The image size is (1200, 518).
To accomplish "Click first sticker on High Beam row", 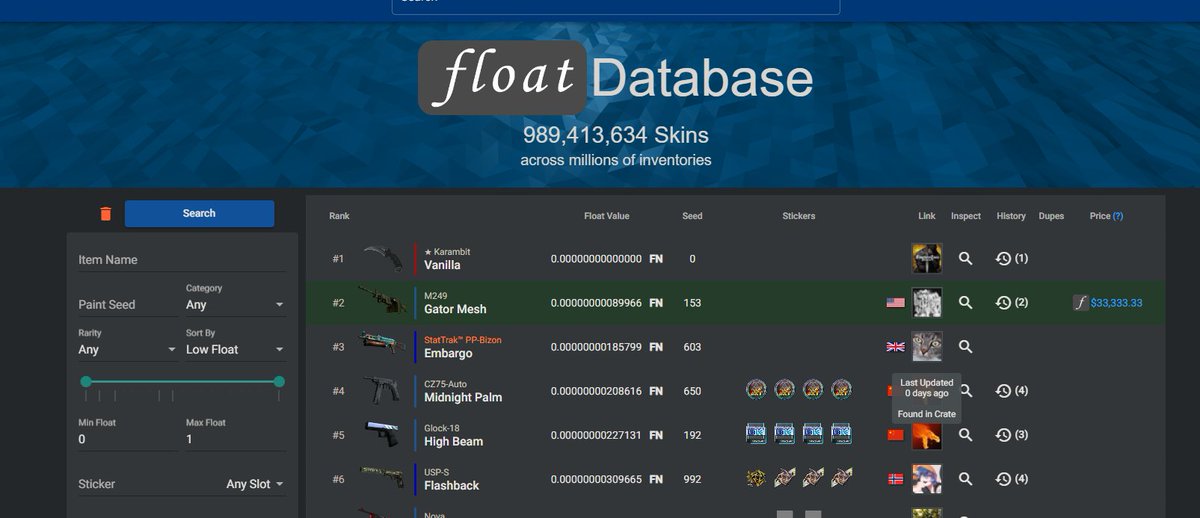I will tap(756, 434).
